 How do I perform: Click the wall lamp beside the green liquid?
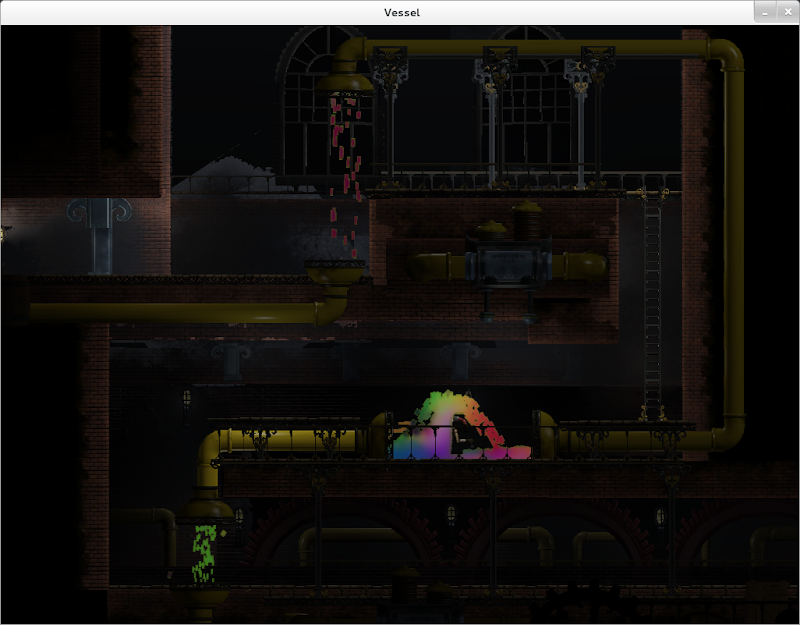(x=238, y=517)
